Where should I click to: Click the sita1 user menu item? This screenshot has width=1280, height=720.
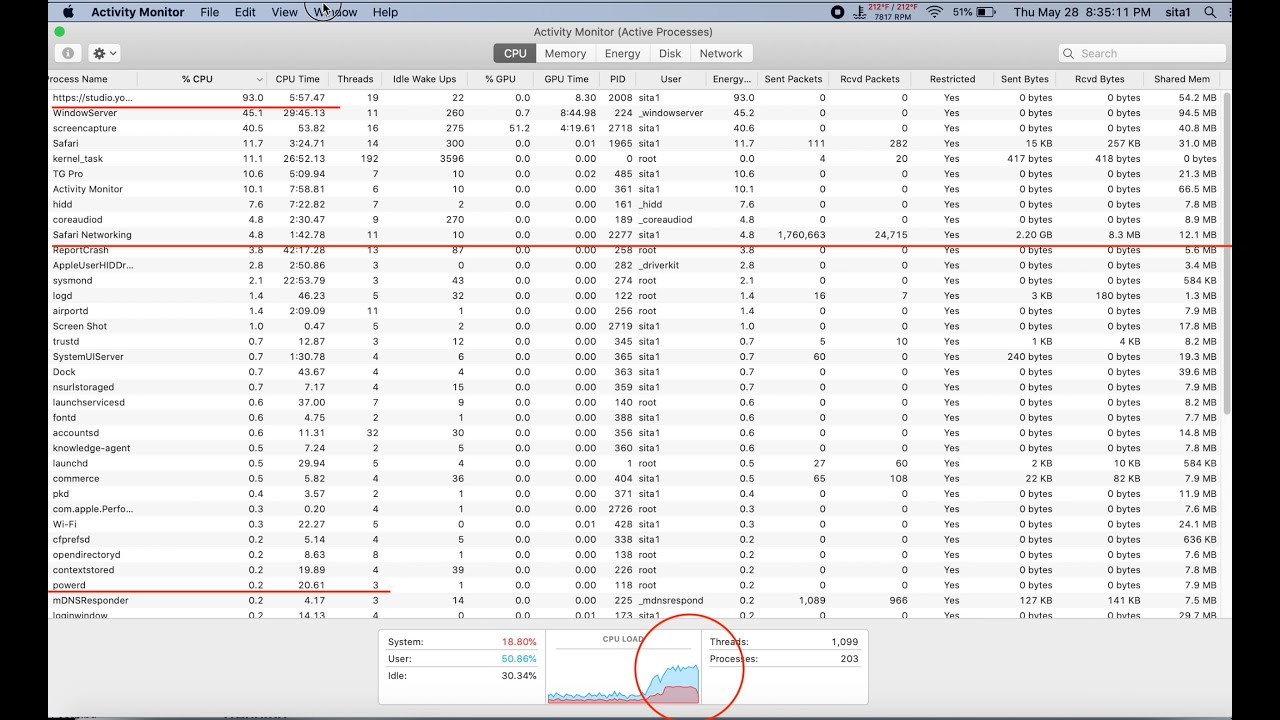click(1176, 12)
